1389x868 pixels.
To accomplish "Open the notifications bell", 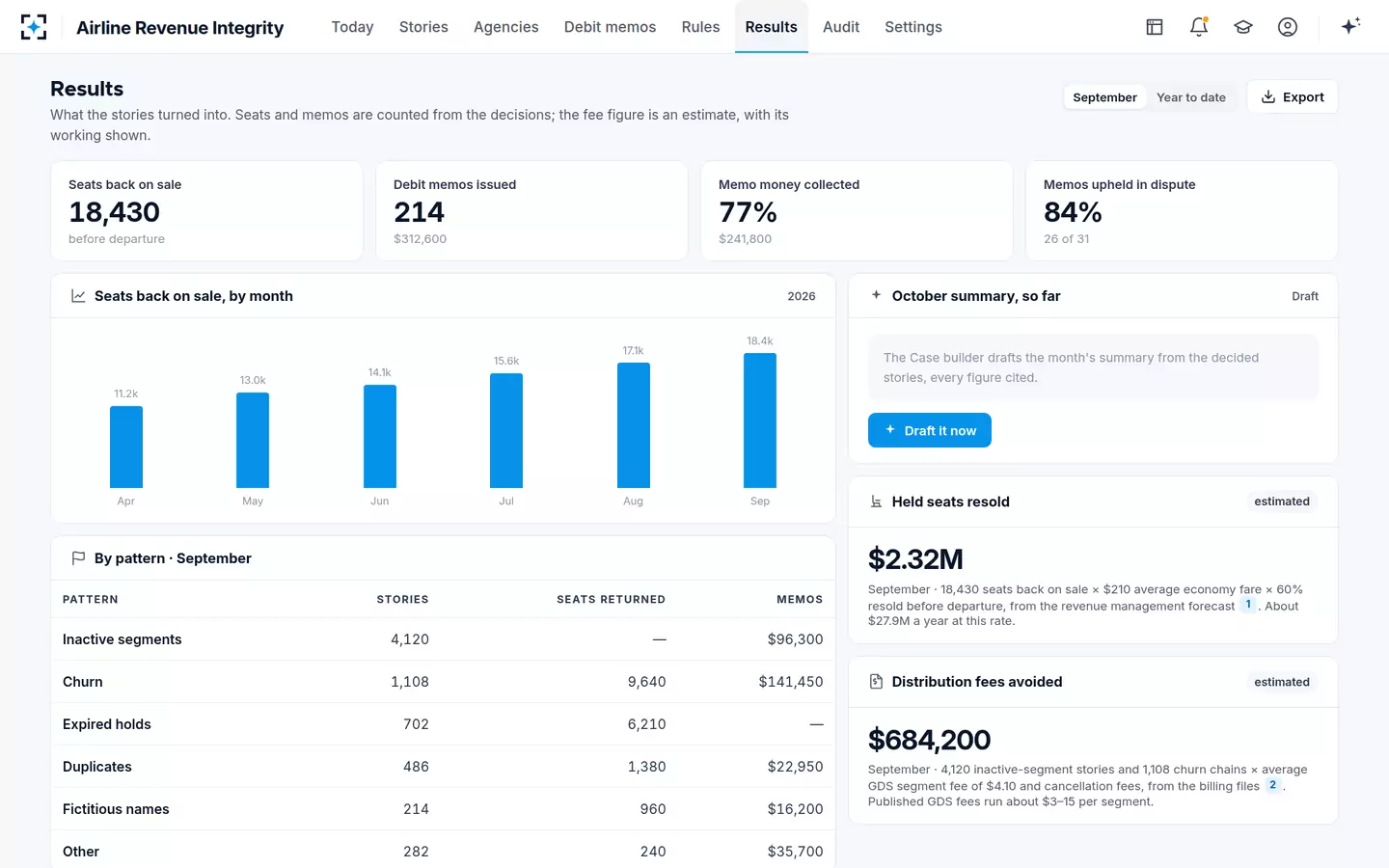I will [1199, 27].
